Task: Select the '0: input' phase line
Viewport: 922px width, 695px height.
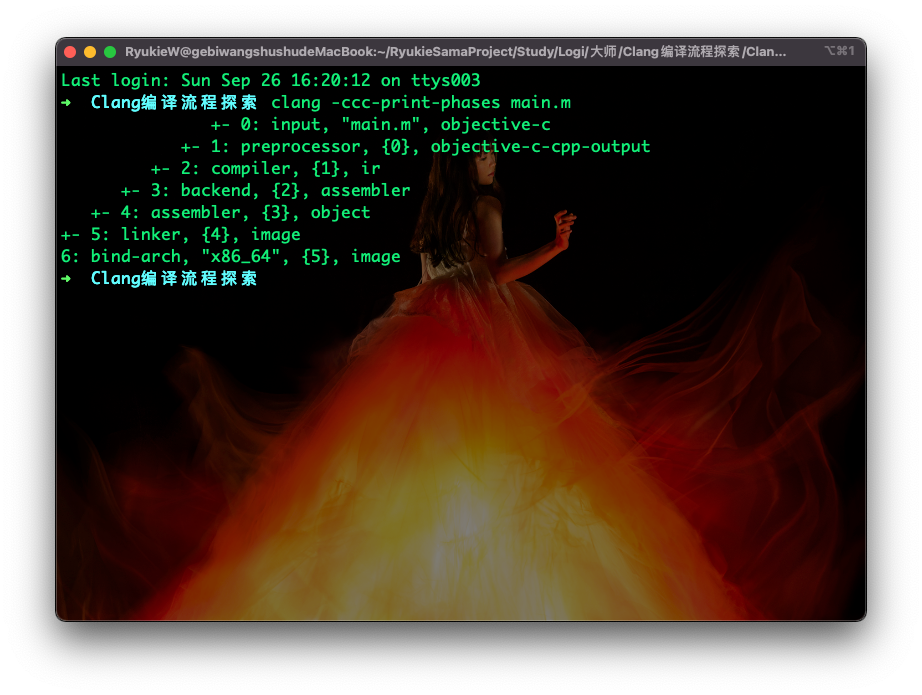Action: tap(380, 125)
